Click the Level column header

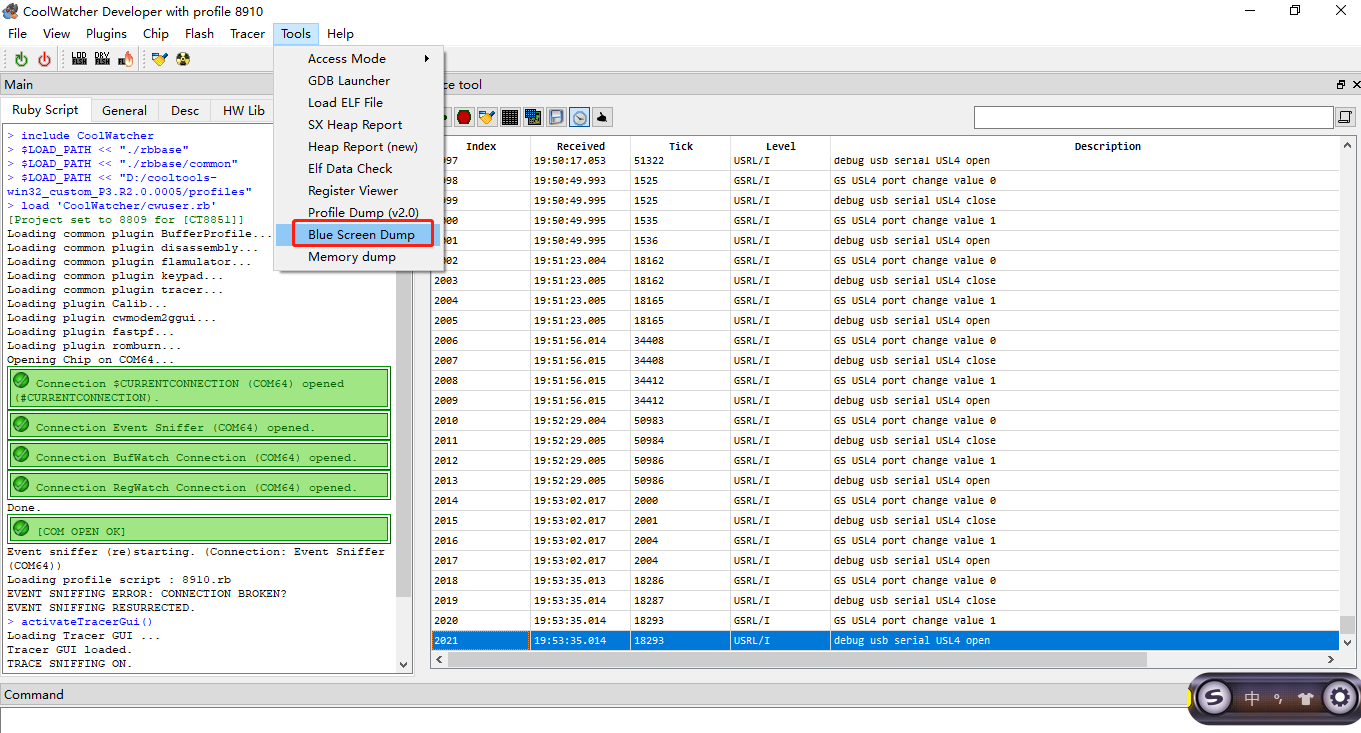coord(781,146)
